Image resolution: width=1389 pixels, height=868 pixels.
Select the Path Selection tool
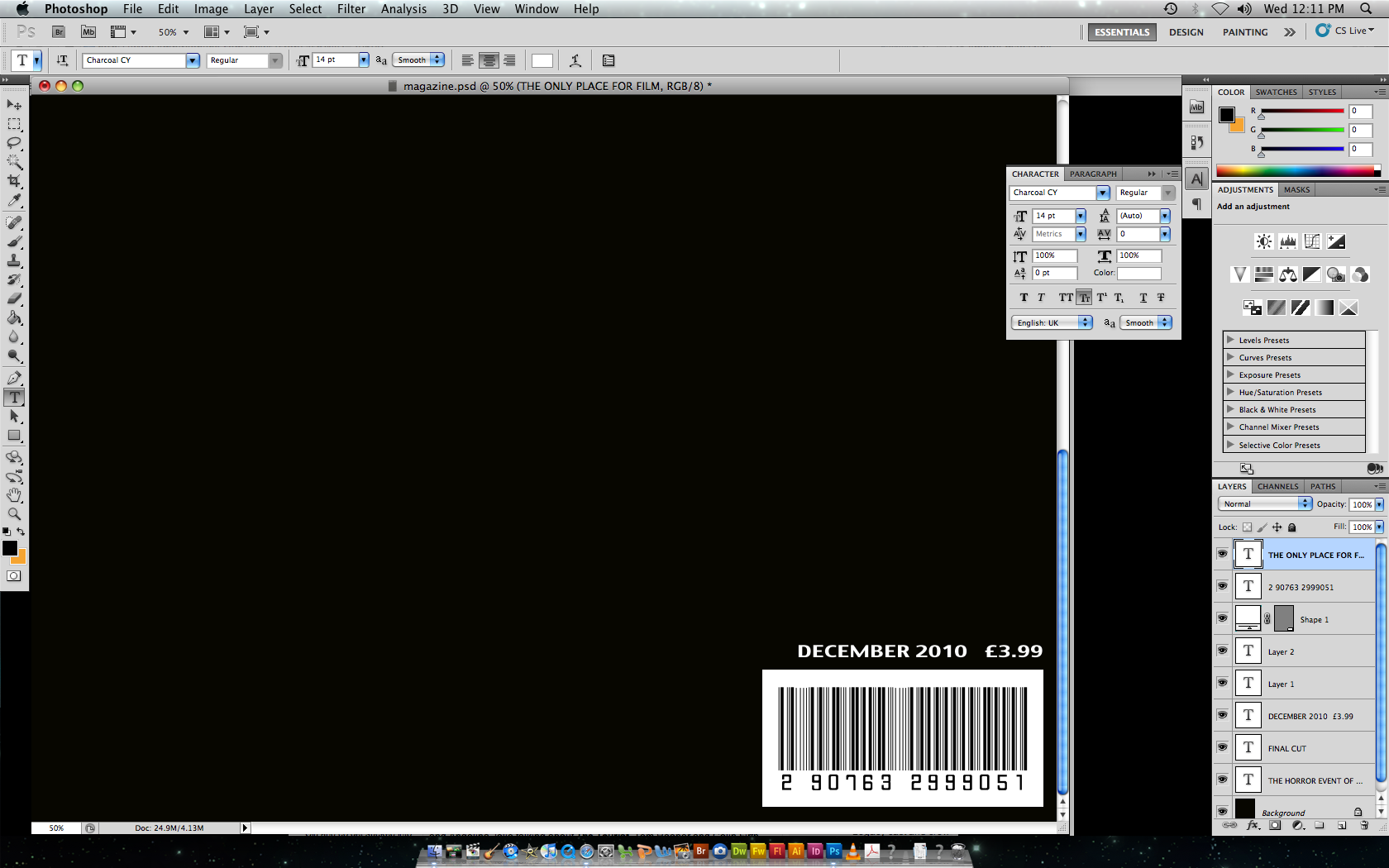click(14, 416)
